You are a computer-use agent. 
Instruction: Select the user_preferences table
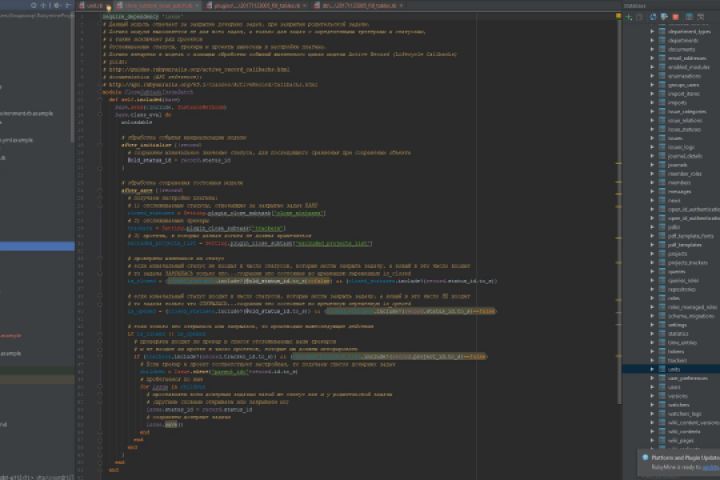pos(688,378)
